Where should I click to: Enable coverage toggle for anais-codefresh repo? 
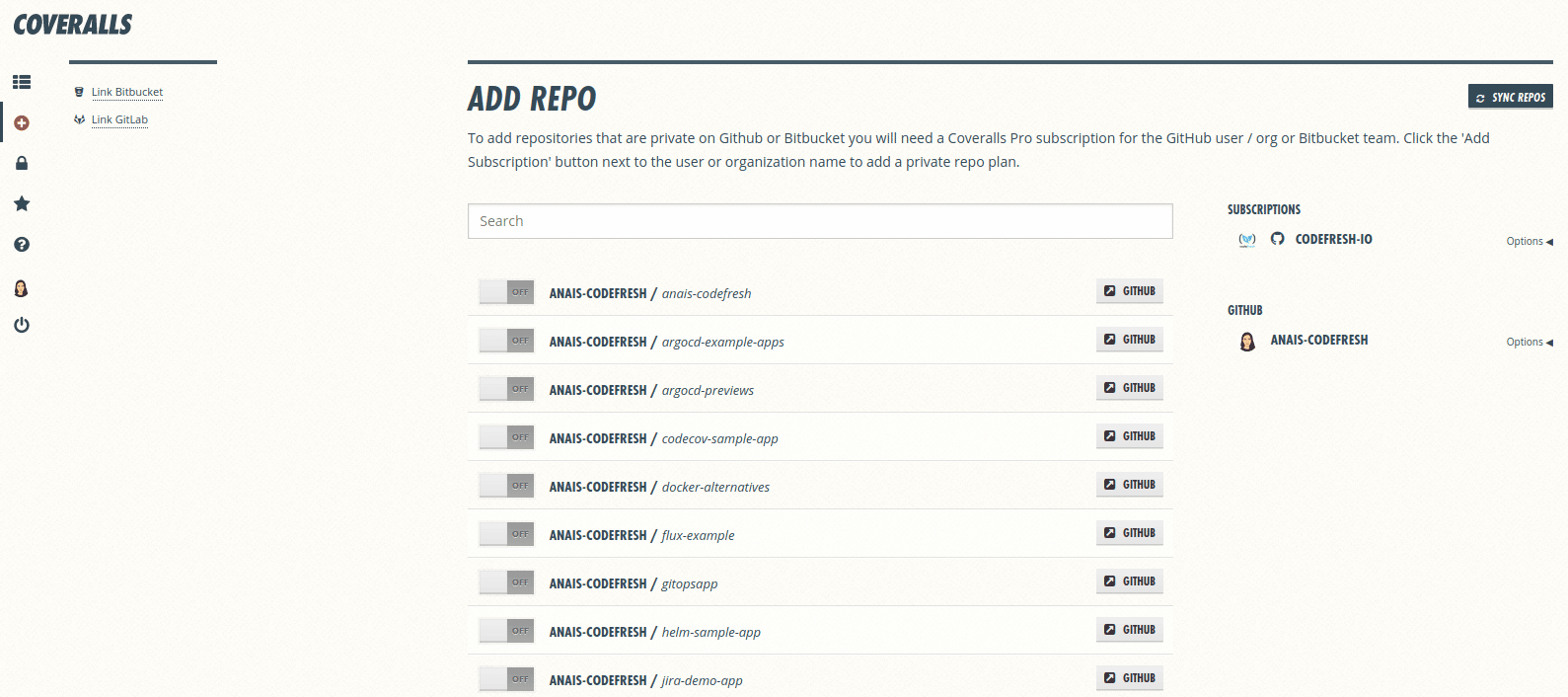pyautogui.click(x=506, y=292)
